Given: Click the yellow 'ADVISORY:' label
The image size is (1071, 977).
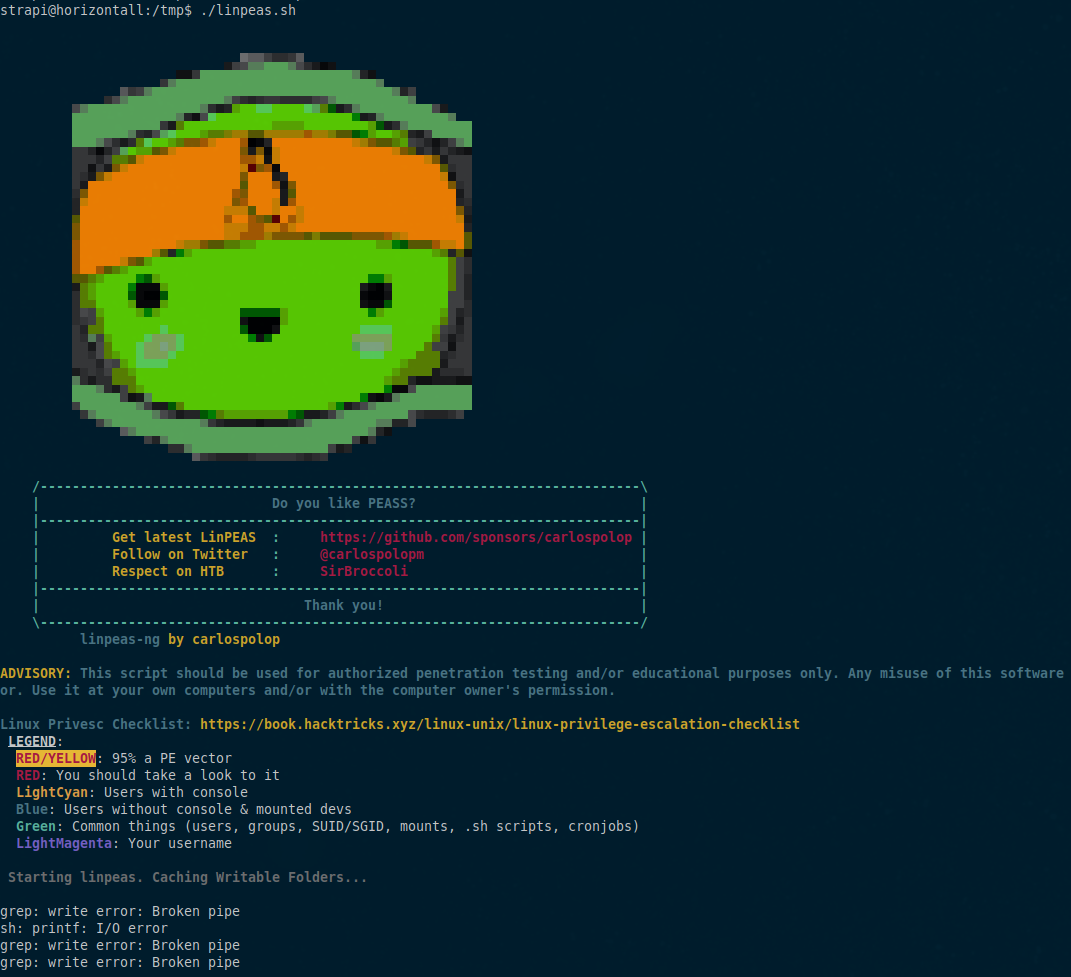Looking at the screenshot, I should [36, 674].
